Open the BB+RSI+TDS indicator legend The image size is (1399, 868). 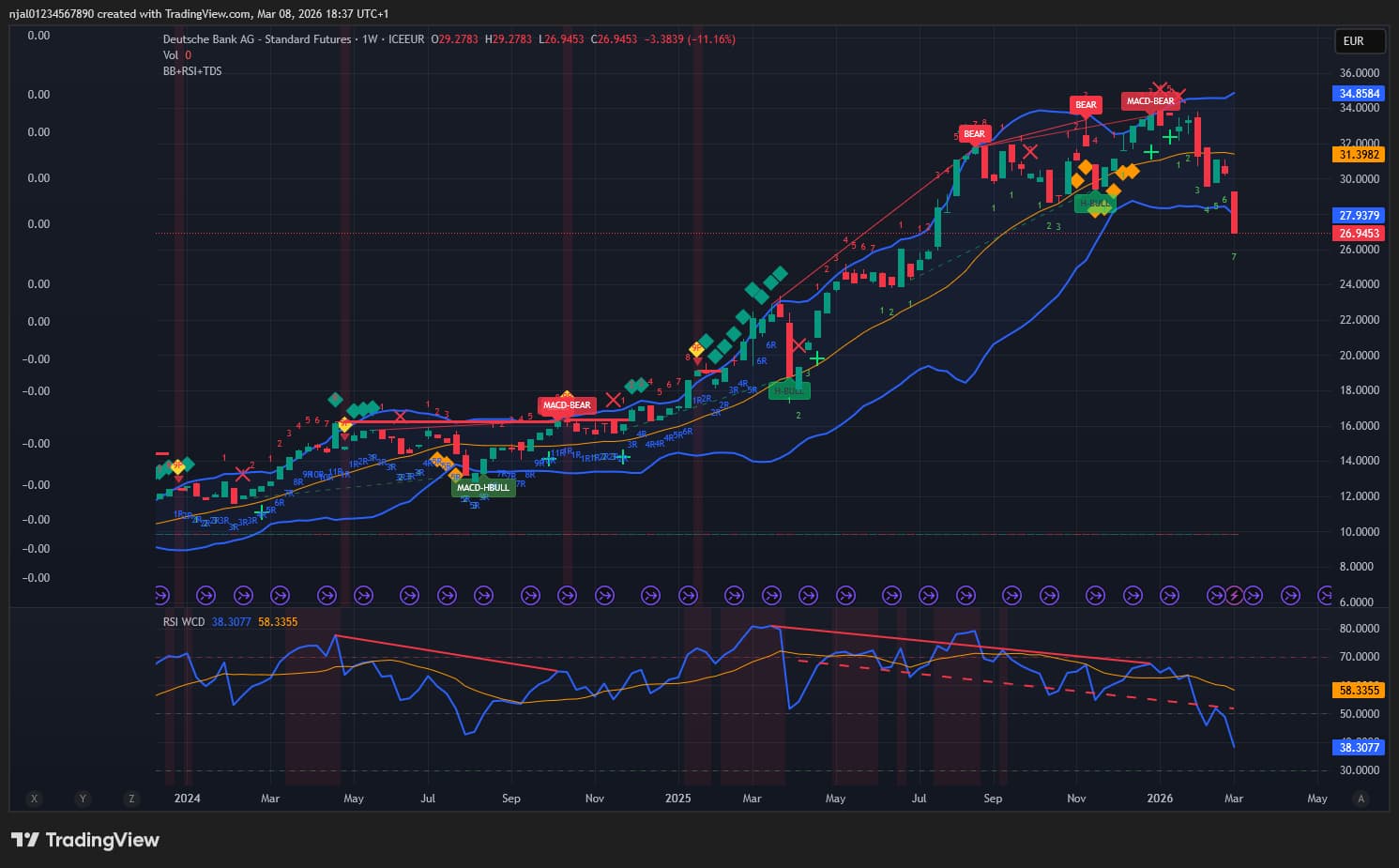(192, 71)
